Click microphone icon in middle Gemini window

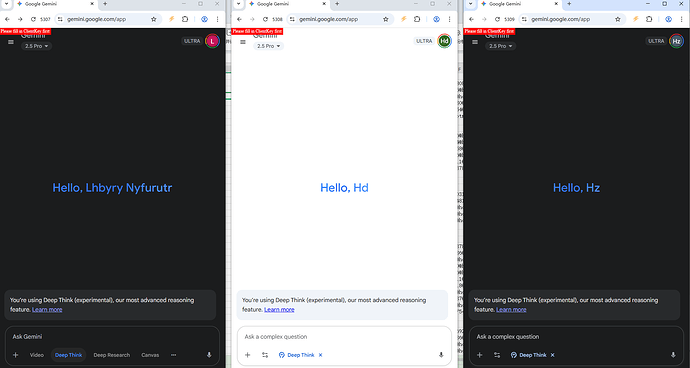[x=441, y=355]
